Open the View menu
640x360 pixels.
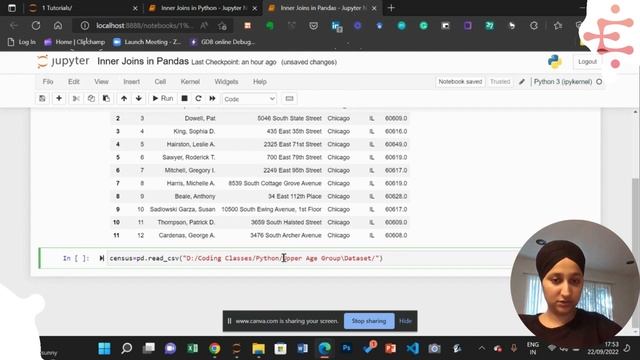(x=101, y=82)
